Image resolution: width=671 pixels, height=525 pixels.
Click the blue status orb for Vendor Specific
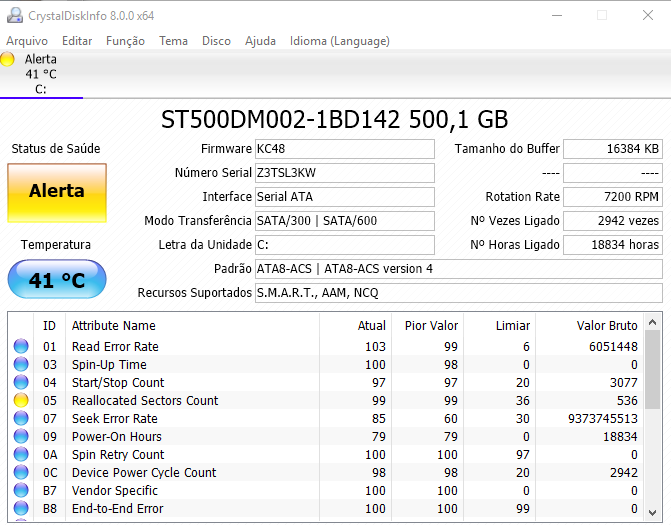tap(21, 490)
